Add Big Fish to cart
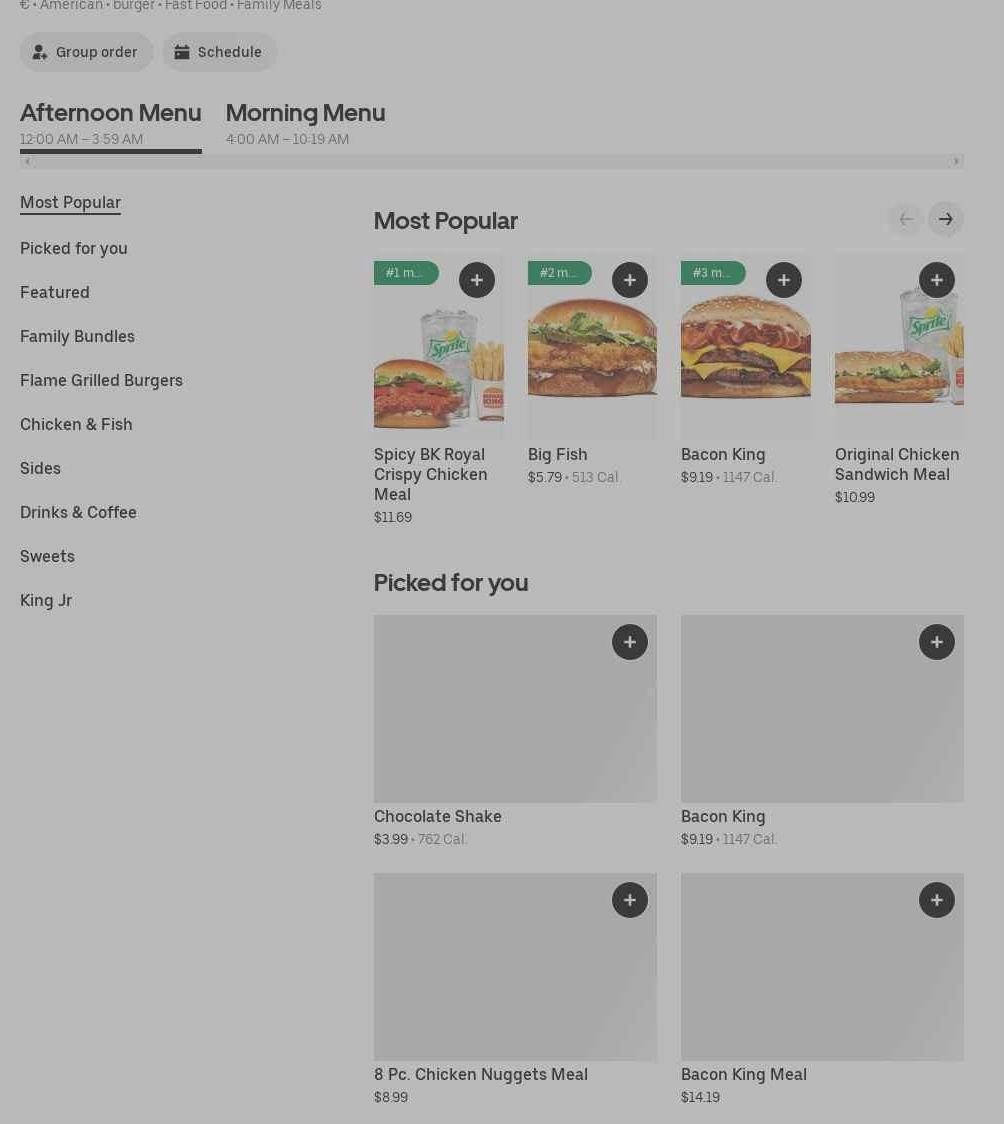1004x1124 pixels. 629,280
